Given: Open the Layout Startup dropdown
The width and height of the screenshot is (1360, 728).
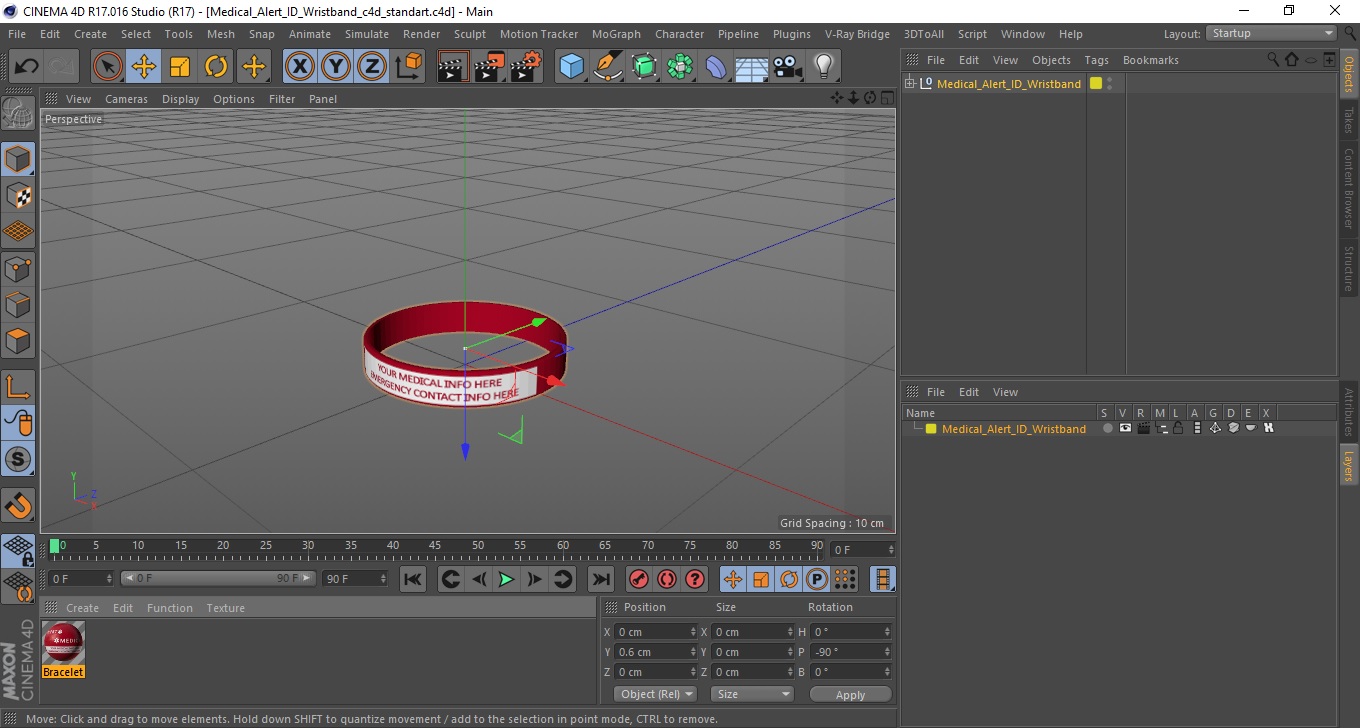Looking at the screenshot, I should [1272, 33].
